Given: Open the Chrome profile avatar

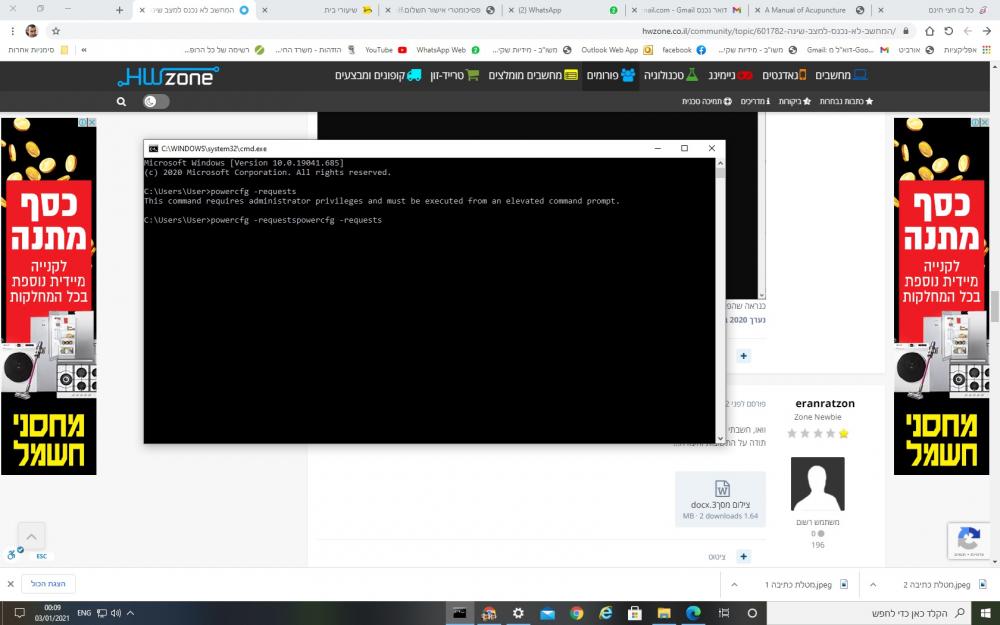Looking at the screenshot, I should point(32,31).
